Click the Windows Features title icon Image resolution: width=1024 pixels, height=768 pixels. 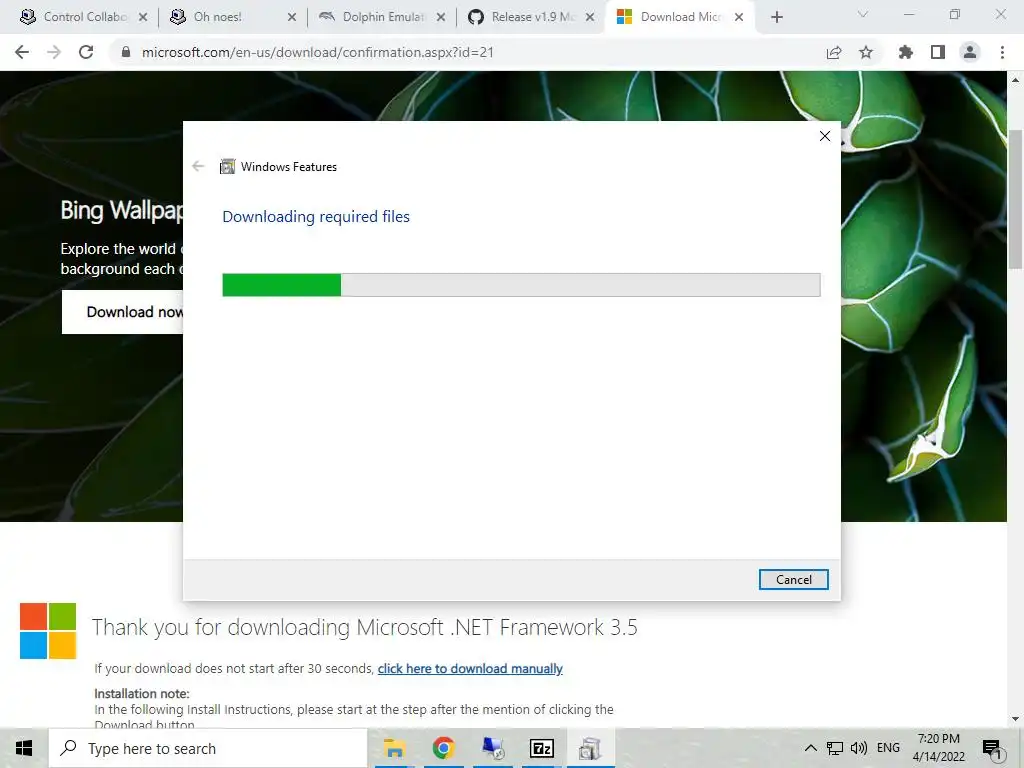(x=227, y=167)
